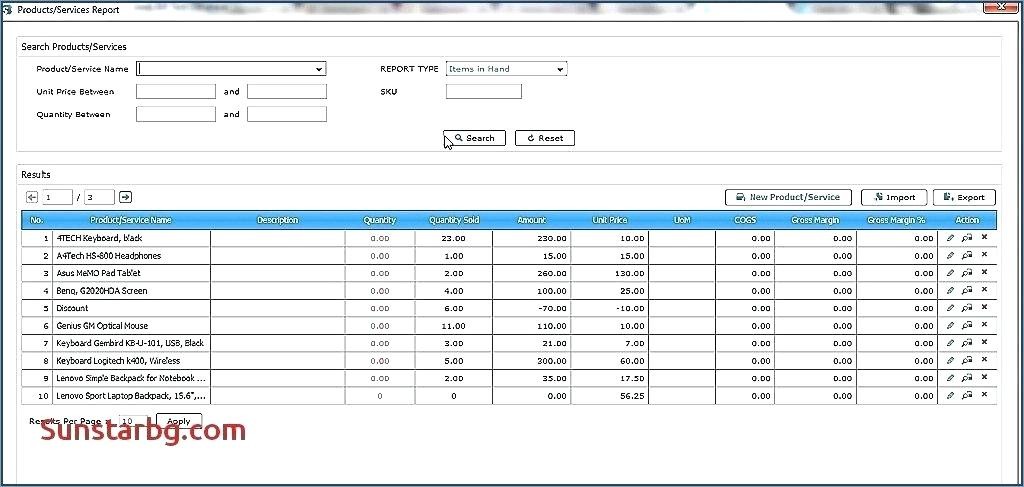The height and width of the screenshot is (487, 1024).
Task: Open the Product/Service Name dropdown
Action: point(319,69)
